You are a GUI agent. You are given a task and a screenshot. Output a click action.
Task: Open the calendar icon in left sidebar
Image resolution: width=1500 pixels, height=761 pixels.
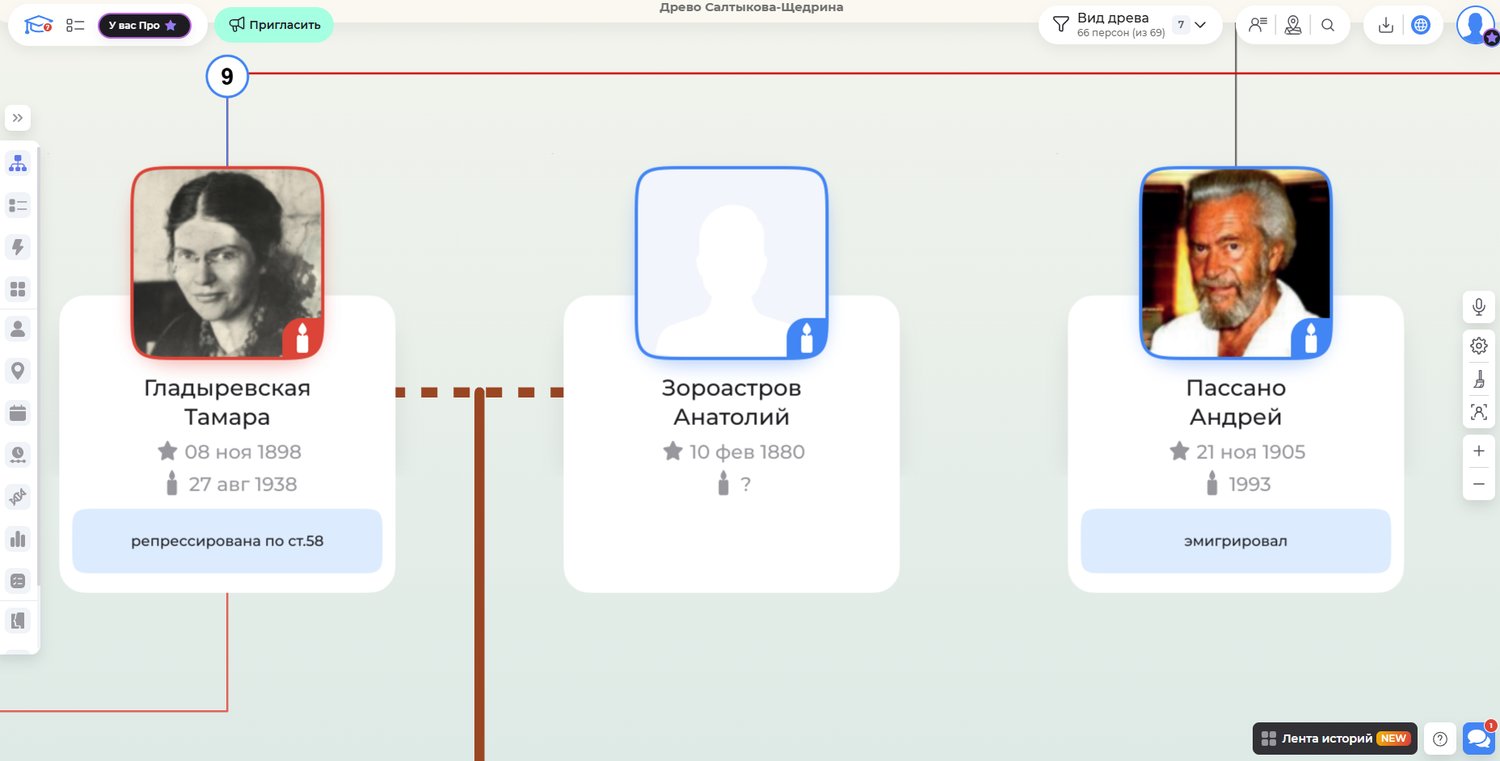click(x=18, y=413)
